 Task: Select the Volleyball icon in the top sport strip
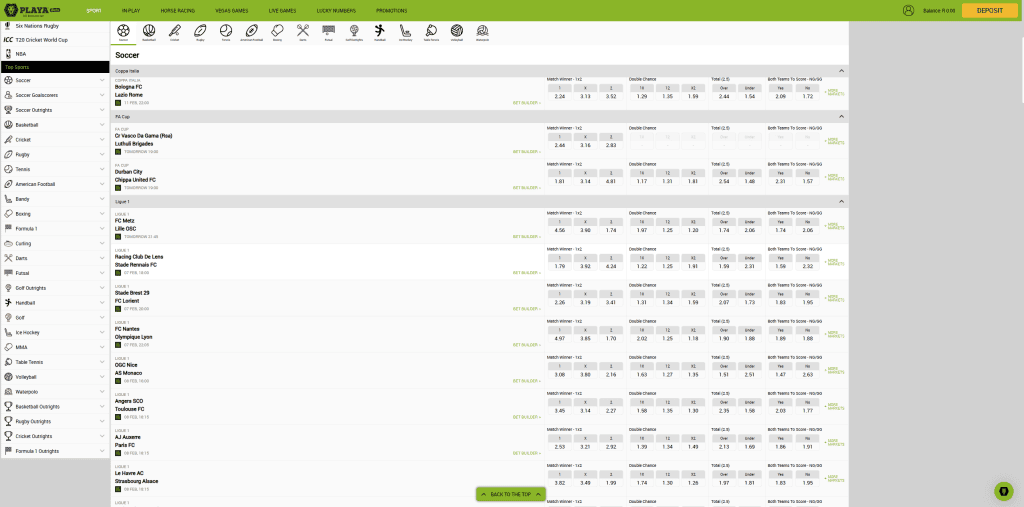point(456,30)
